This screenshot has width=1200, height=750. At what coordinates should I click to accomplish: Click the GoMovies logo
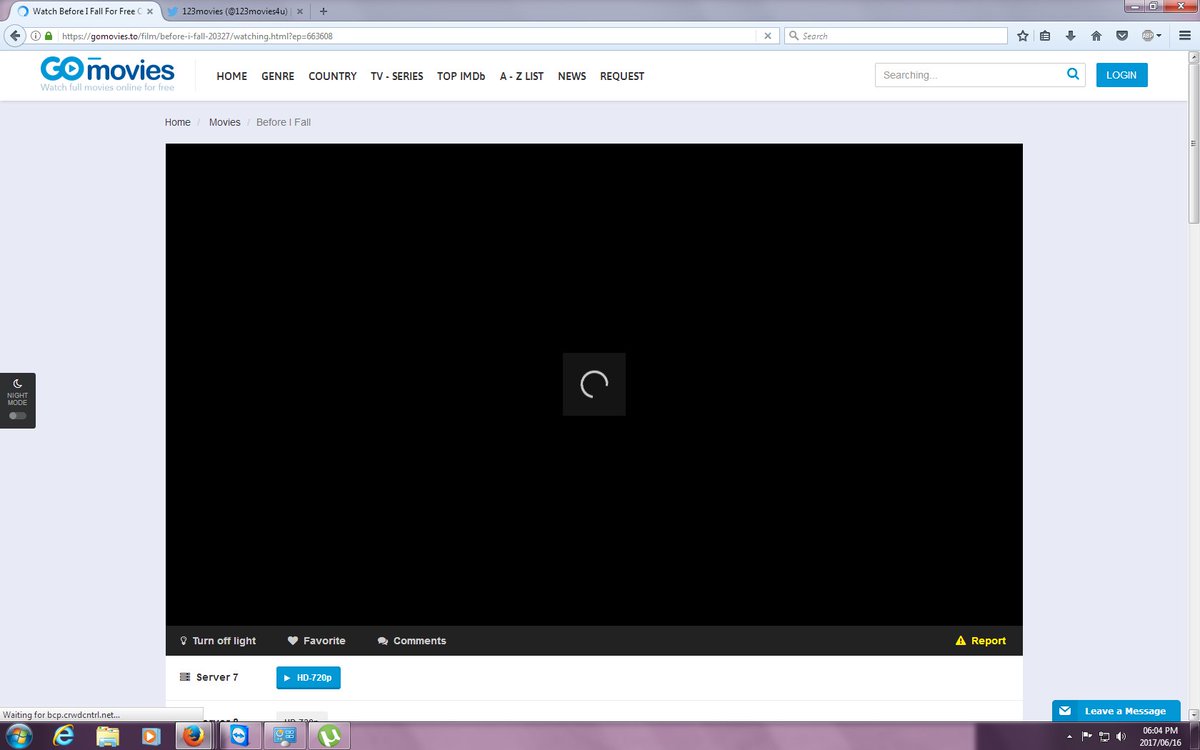[x=107, y=74]
